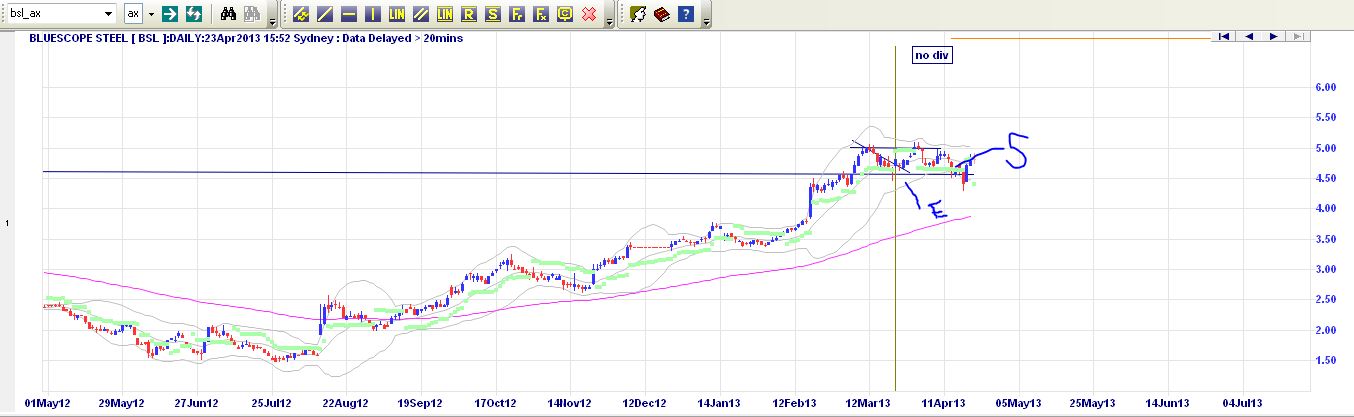Step chart forward with right arrow

(x=1273, y=36)
